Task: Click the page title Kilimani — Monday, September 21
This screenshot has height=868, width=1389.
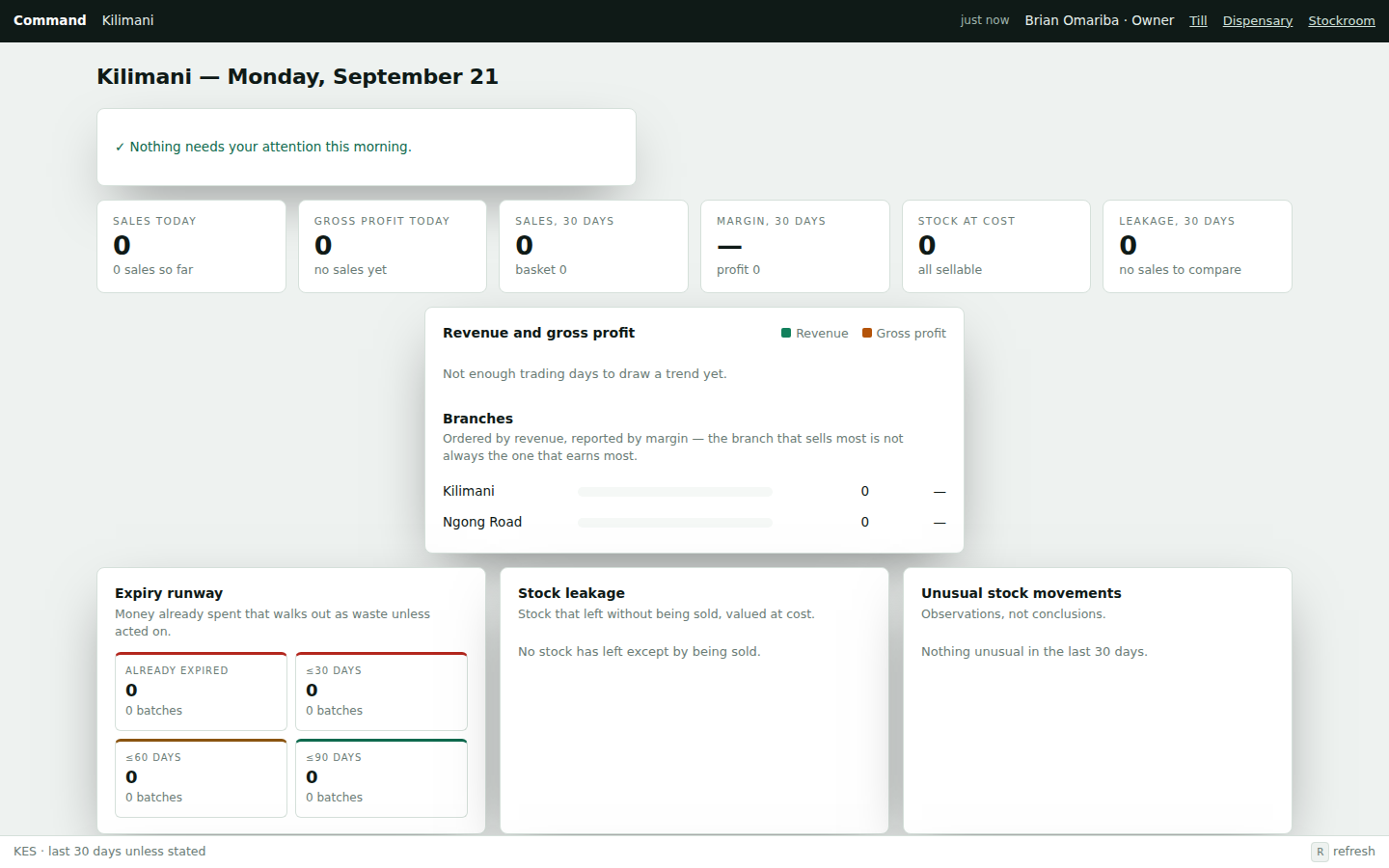Action: (297, 77)
